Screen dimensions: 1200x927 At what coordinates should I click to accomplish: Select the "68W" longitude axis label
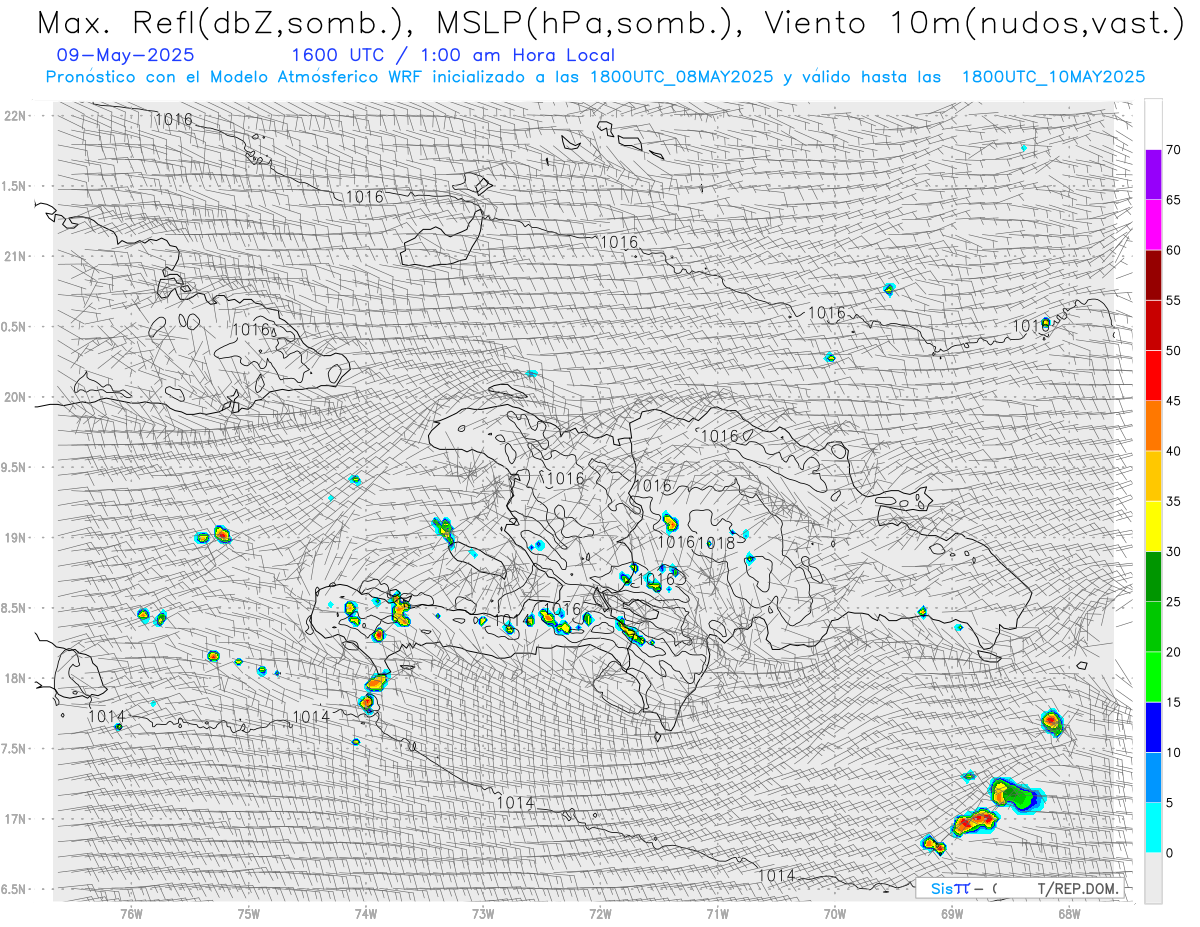(1069, 913)
